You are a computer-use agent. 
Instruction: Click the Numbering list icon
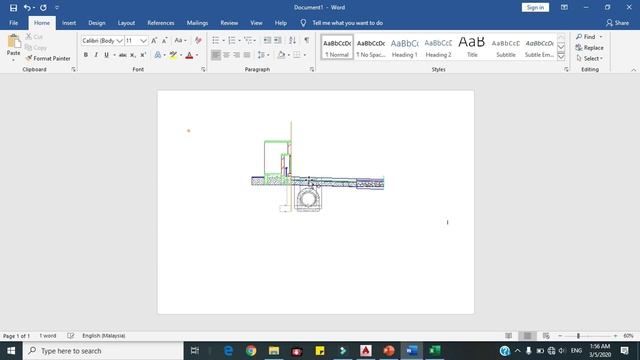point(232,40)
